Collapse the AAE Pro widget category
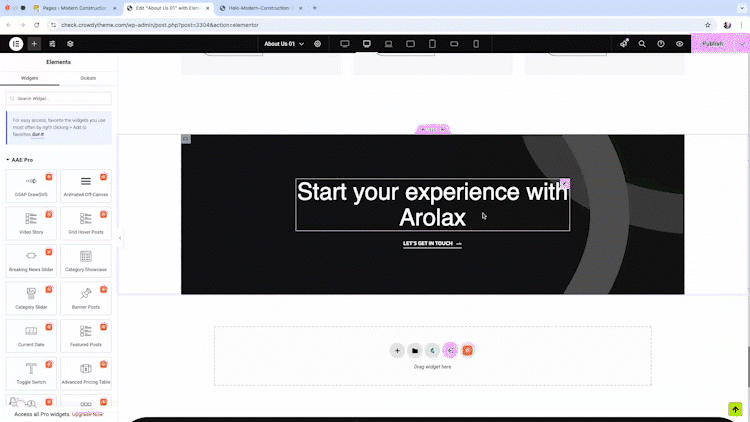The width and height of the screenshot is (750, 422). [x=20, y=160]
